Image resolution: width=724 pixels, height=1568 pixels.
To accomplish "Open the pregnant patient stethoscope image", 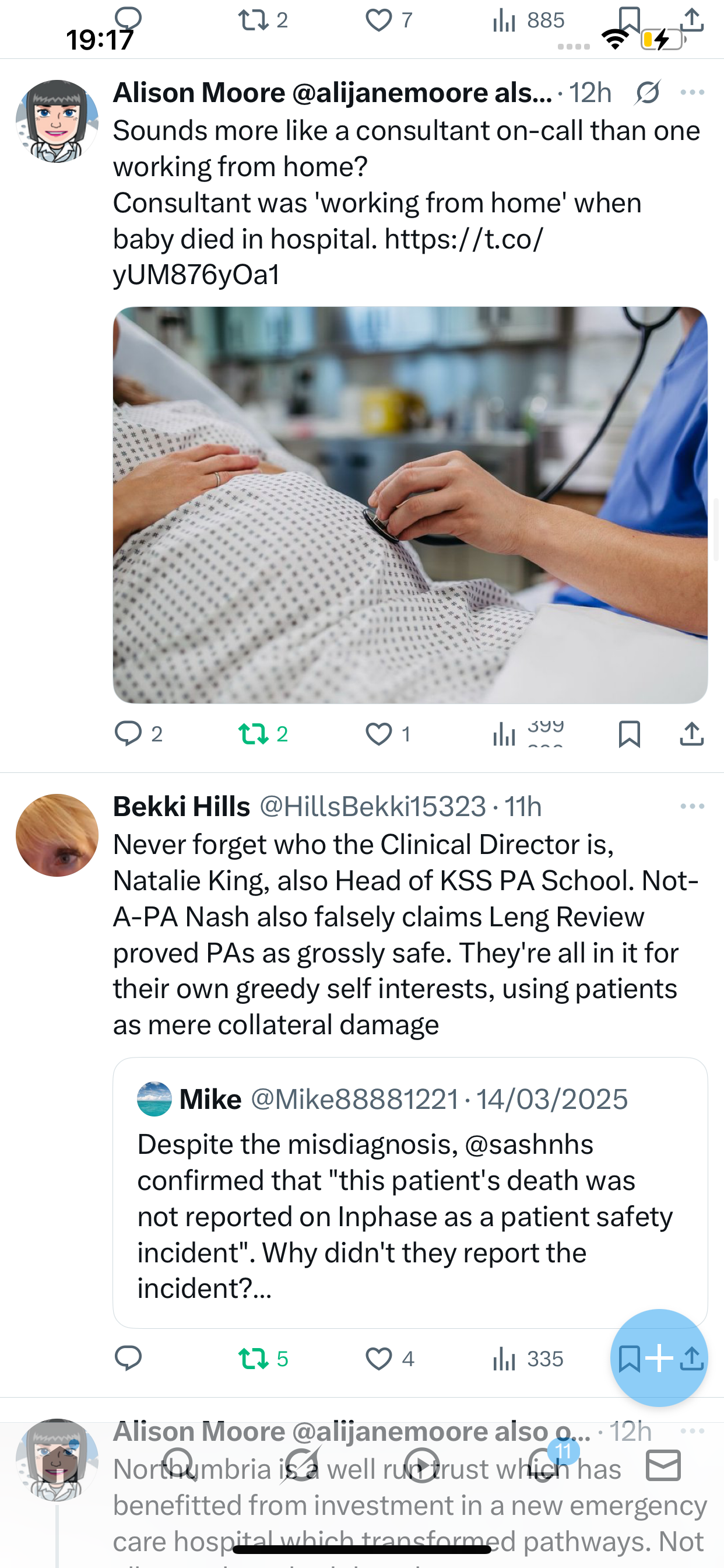I will 410,505.
